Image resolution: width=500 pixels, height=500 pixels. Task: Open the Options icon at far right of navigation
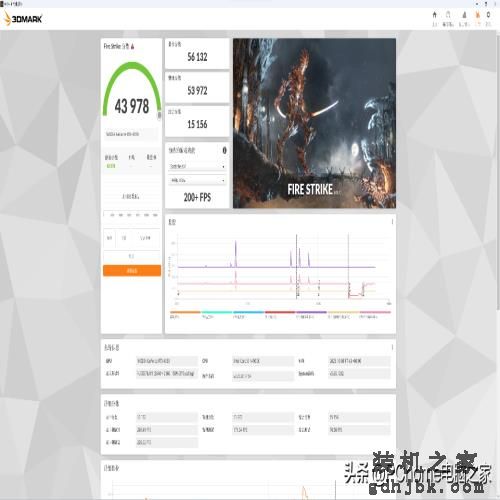[488, 15]
